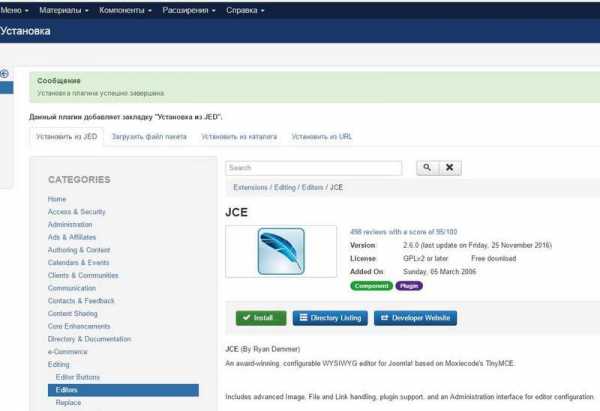Select the Calendars & Events category
The width and height of the screenshot is (600, 411).
coord(78,263)
